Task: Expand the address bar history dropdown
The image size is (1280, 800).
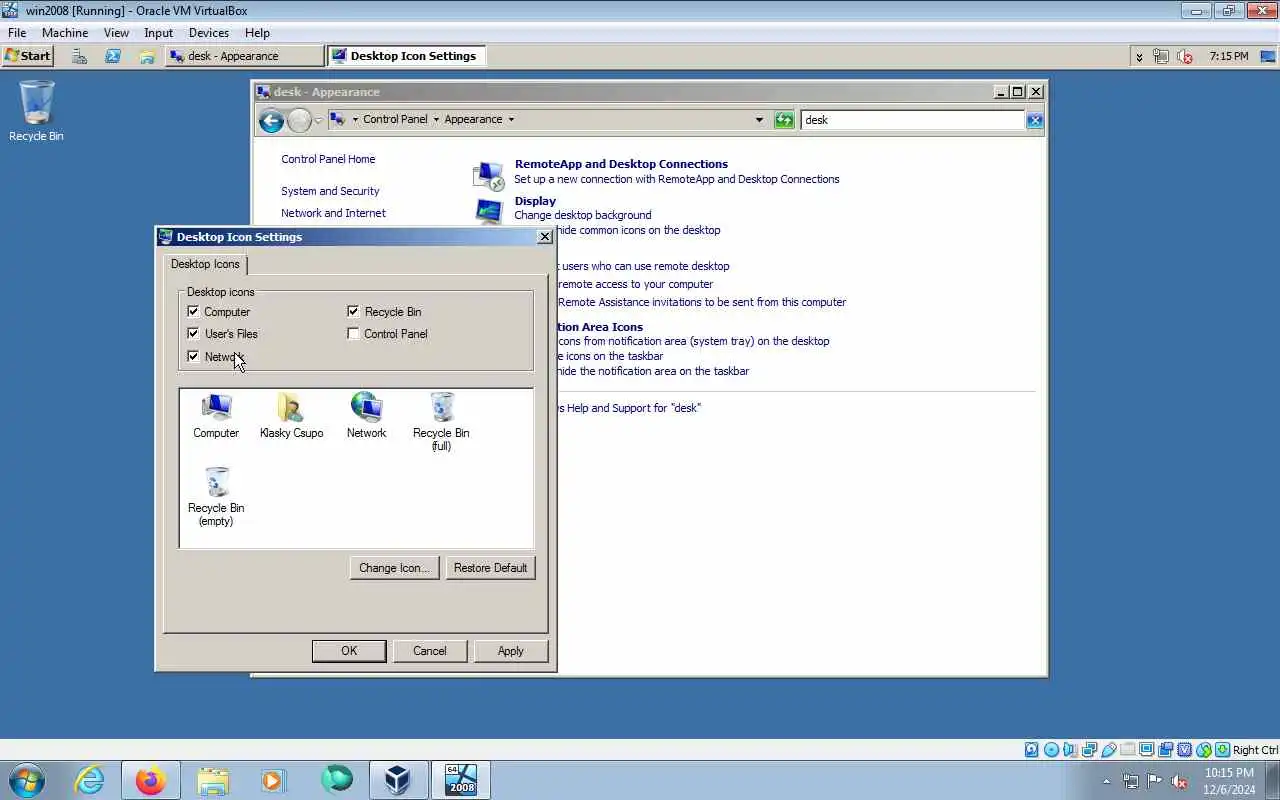Action: tap(760, 120)
